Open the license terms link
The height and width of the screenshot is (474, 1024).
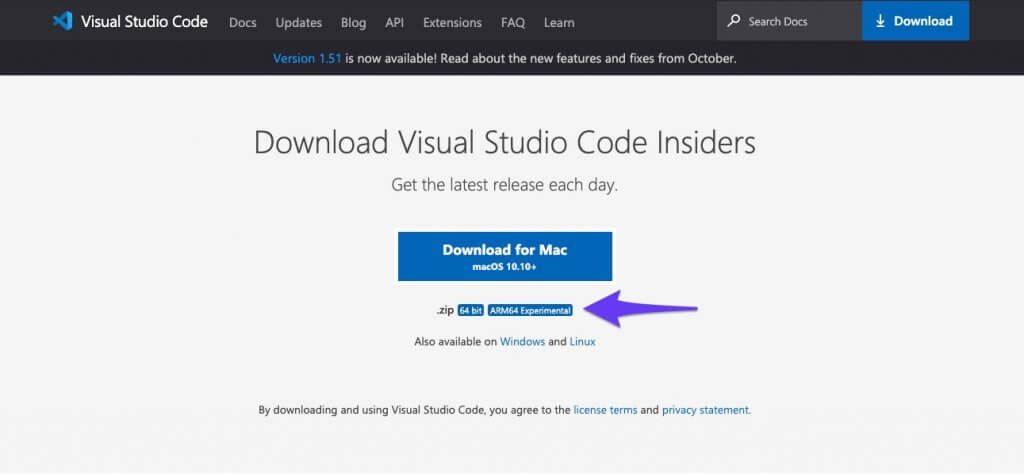(x=605, y=410)
